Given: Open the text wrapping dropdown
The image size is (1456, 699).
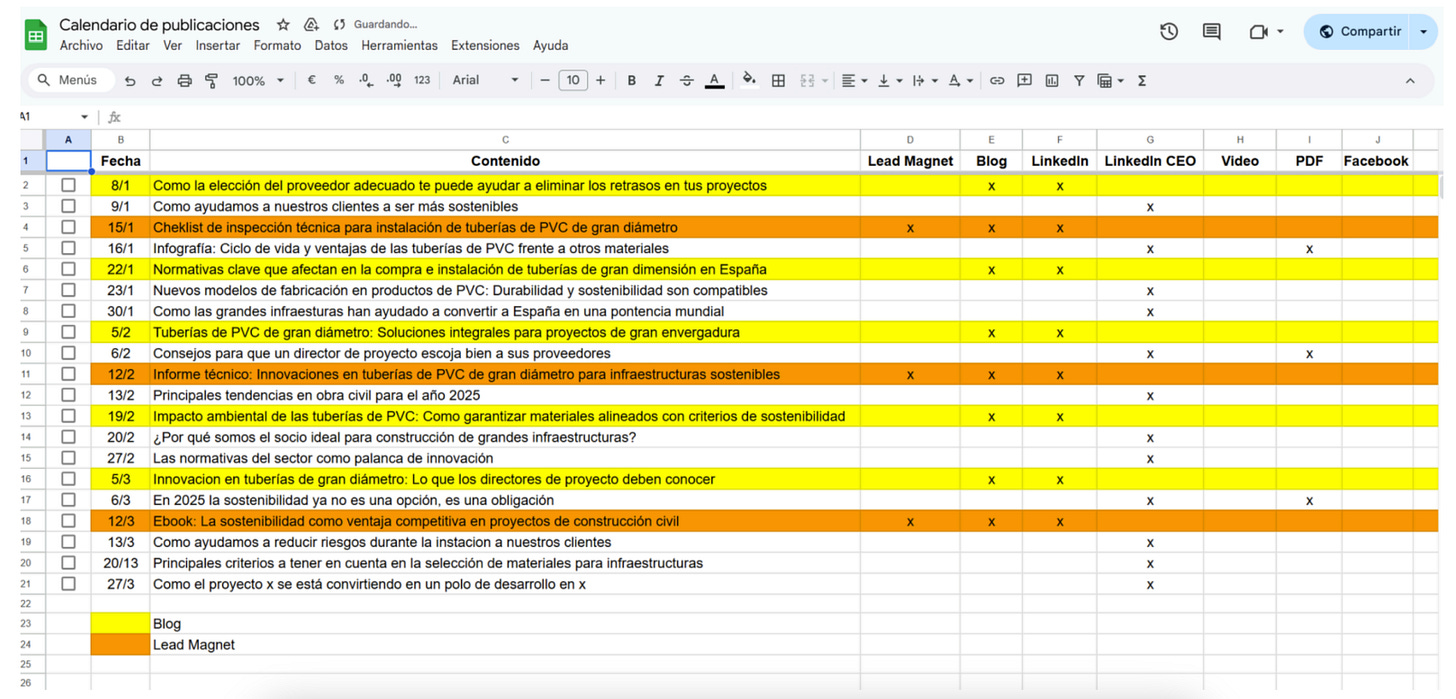Looking at the screenshot, I should (924, 81).
